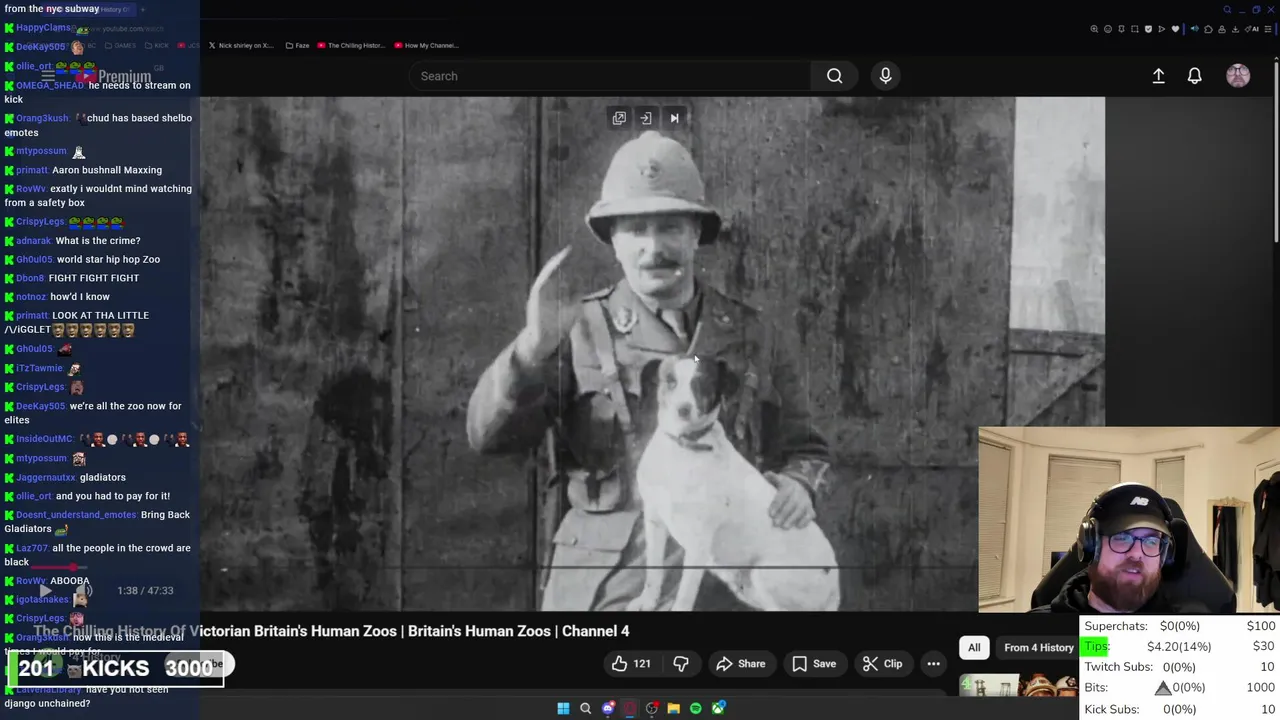Create a Clip of this video
The width and height of the screenshot is (1280, 720).
883,664
